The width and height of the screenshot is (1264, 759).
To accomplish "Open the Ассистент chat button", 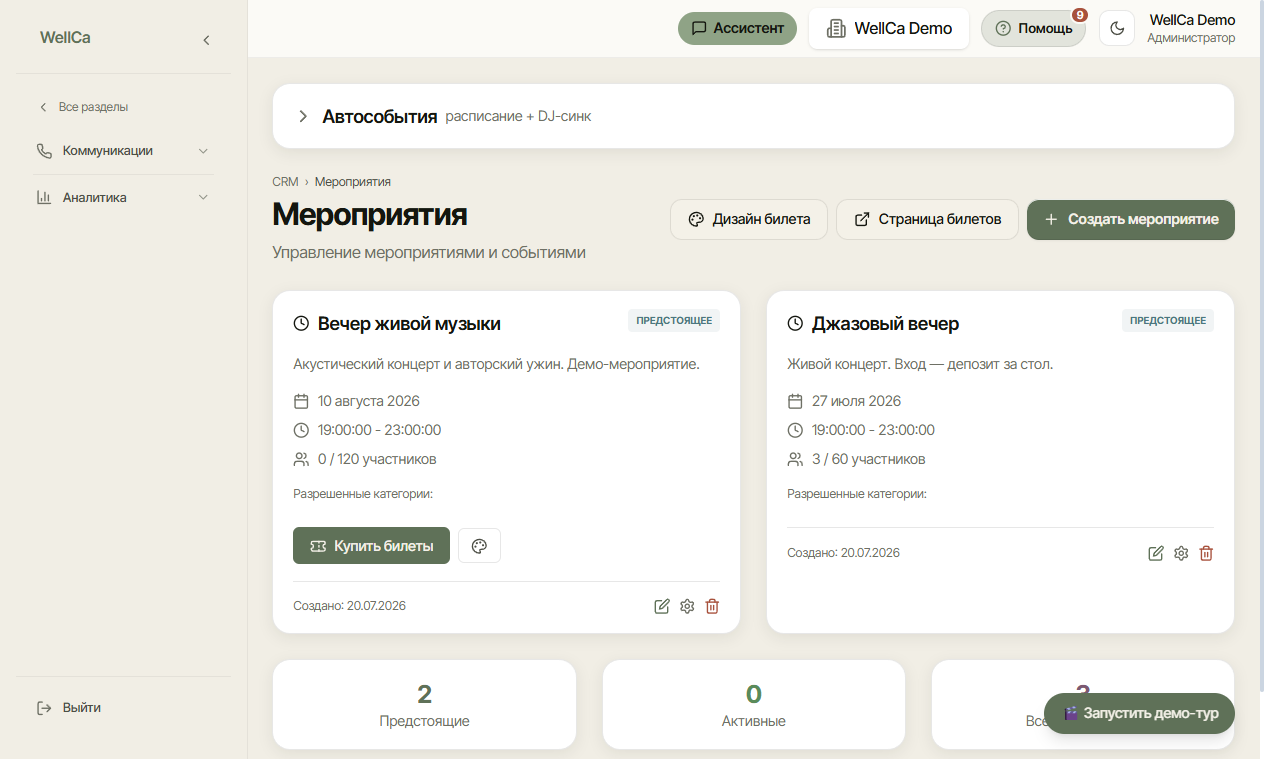I will pos(737,28).
